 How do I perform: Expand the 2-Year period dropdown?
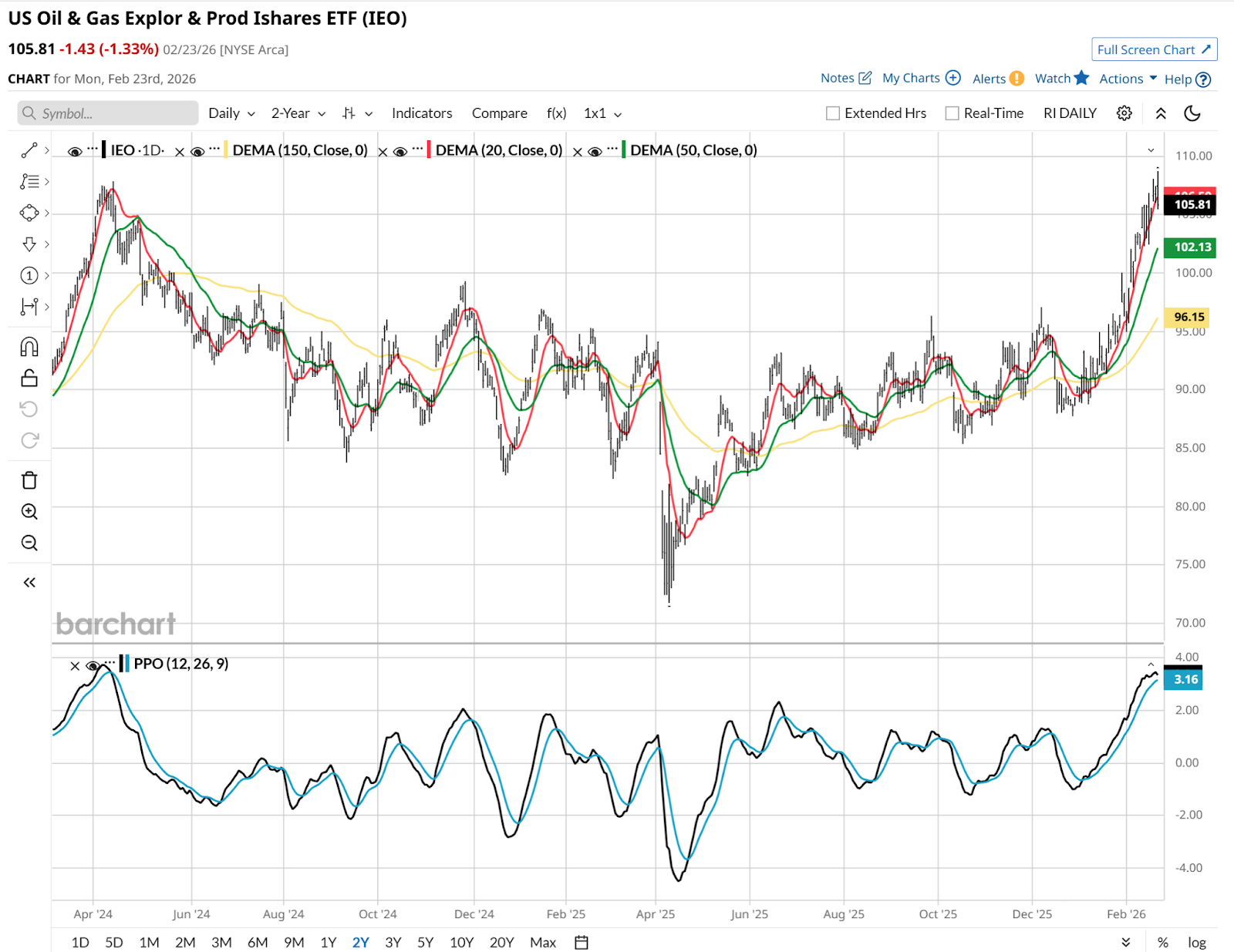[298, 113]
